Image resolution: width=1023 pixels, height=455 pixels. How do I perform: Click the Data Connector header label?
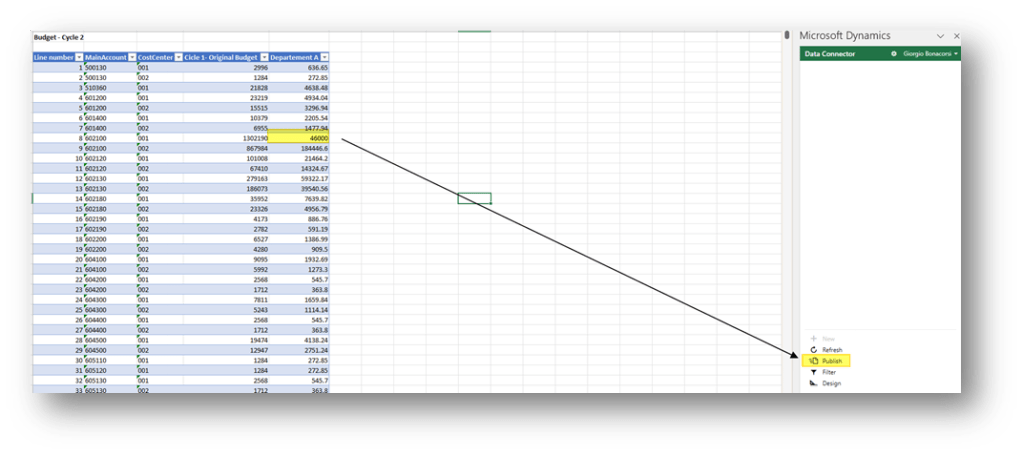pos(830,53)
